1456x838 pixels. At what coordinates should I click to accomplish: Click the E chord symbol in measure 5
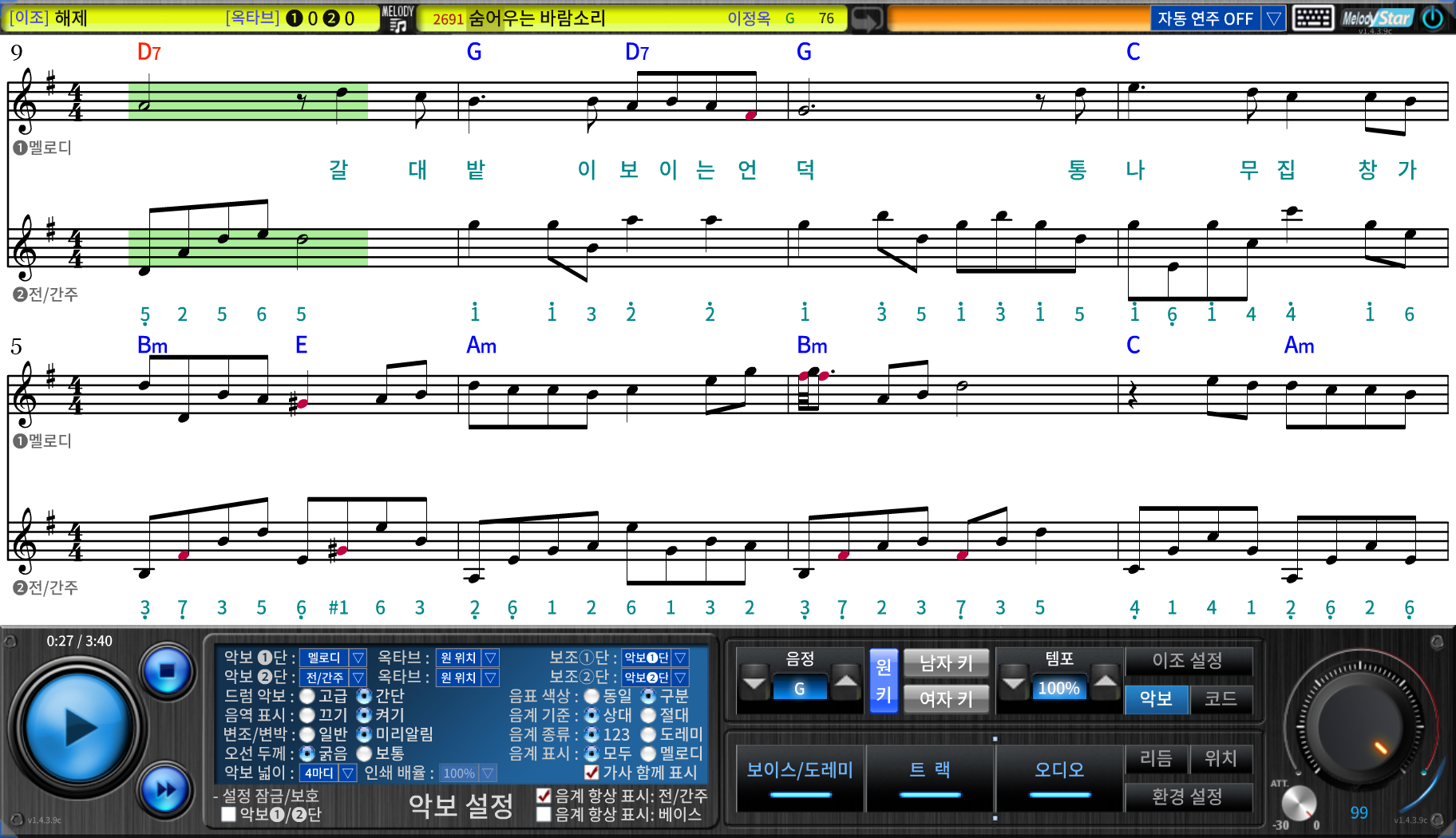coord(301,346)
